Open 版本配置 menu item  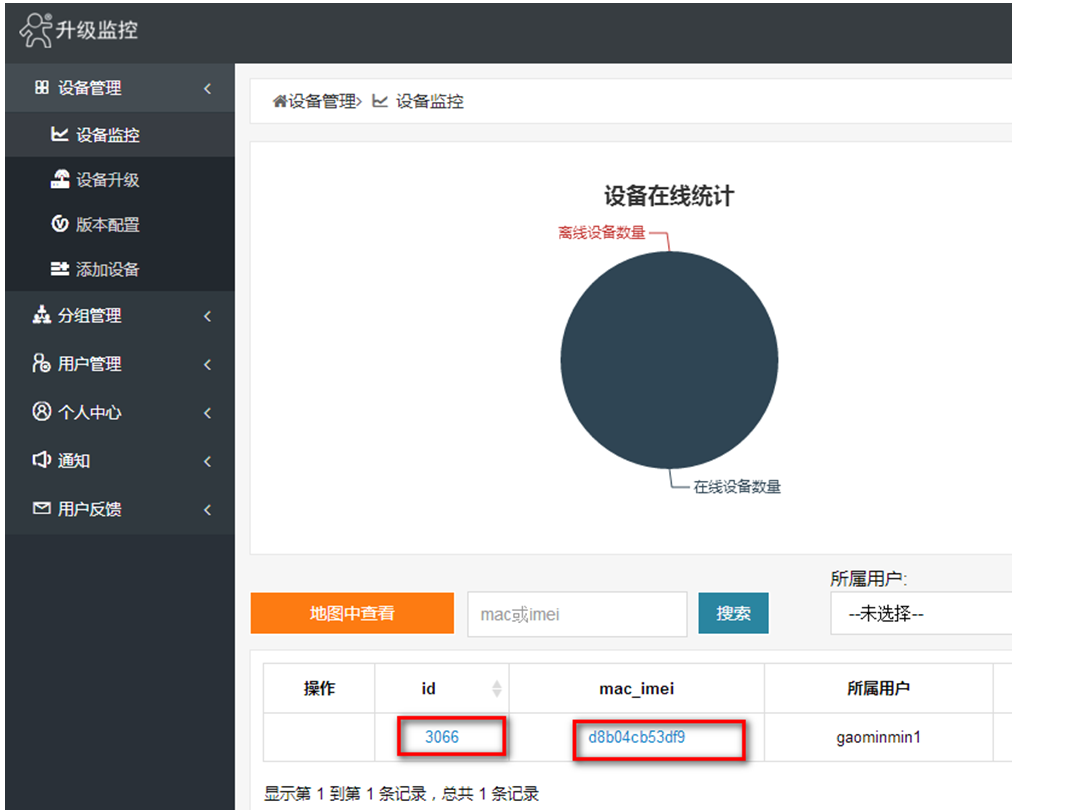click(x=108, y=225)
